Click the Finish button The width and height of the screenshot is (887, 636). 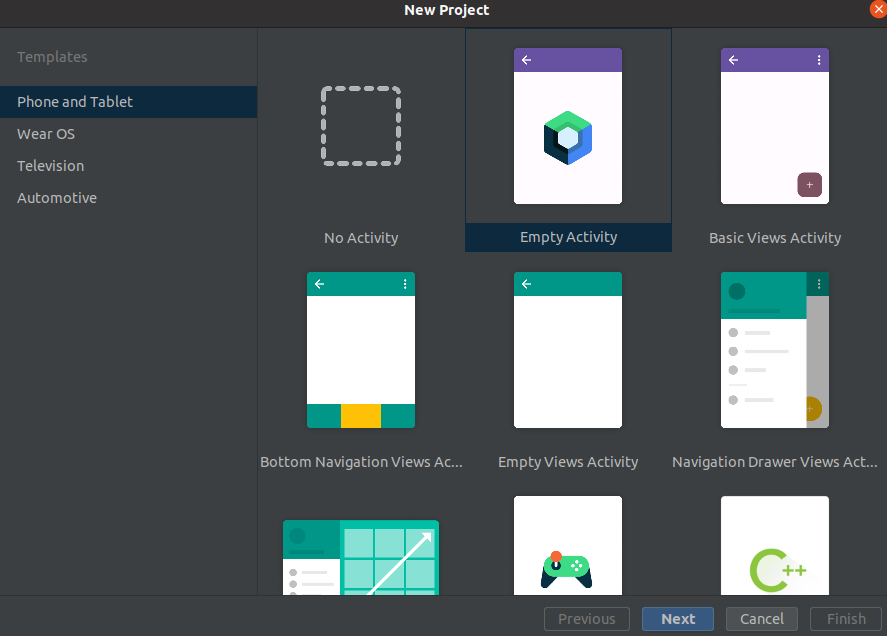pyautogui.click(x=846, y=619)
